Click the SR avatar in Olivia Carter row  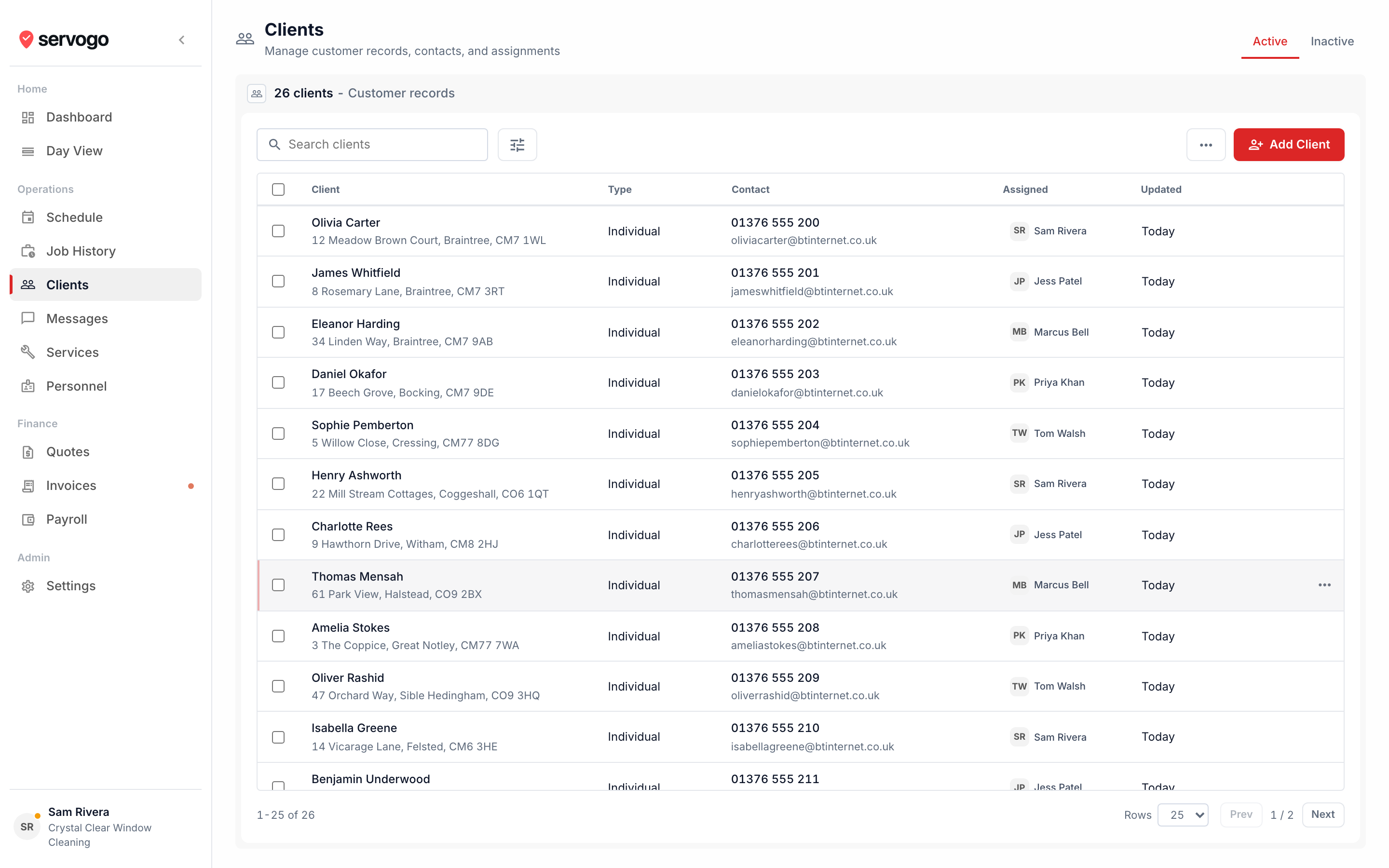tap(1020, 231)
